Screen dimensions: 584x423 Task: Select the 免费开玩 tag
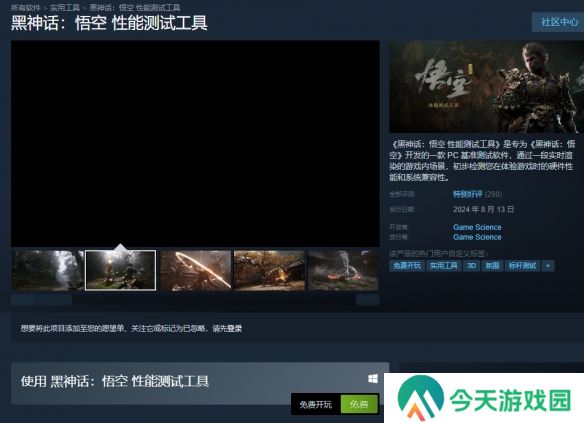click(x=407, y=266)
